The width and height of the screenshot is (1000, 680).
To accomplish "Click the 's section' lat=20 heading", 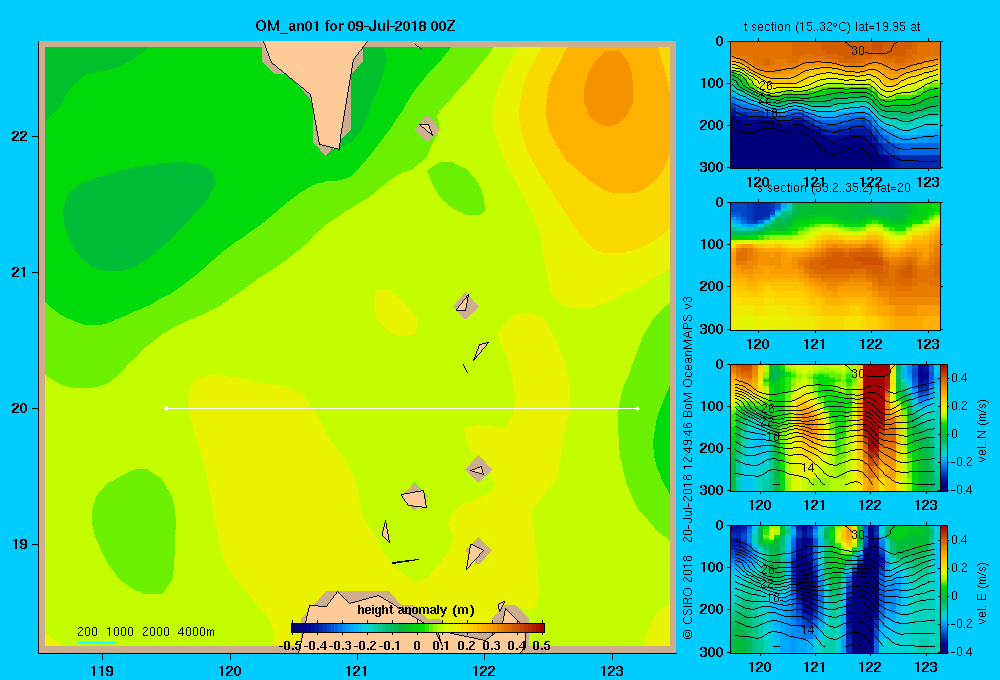I will tap(834, 188).
